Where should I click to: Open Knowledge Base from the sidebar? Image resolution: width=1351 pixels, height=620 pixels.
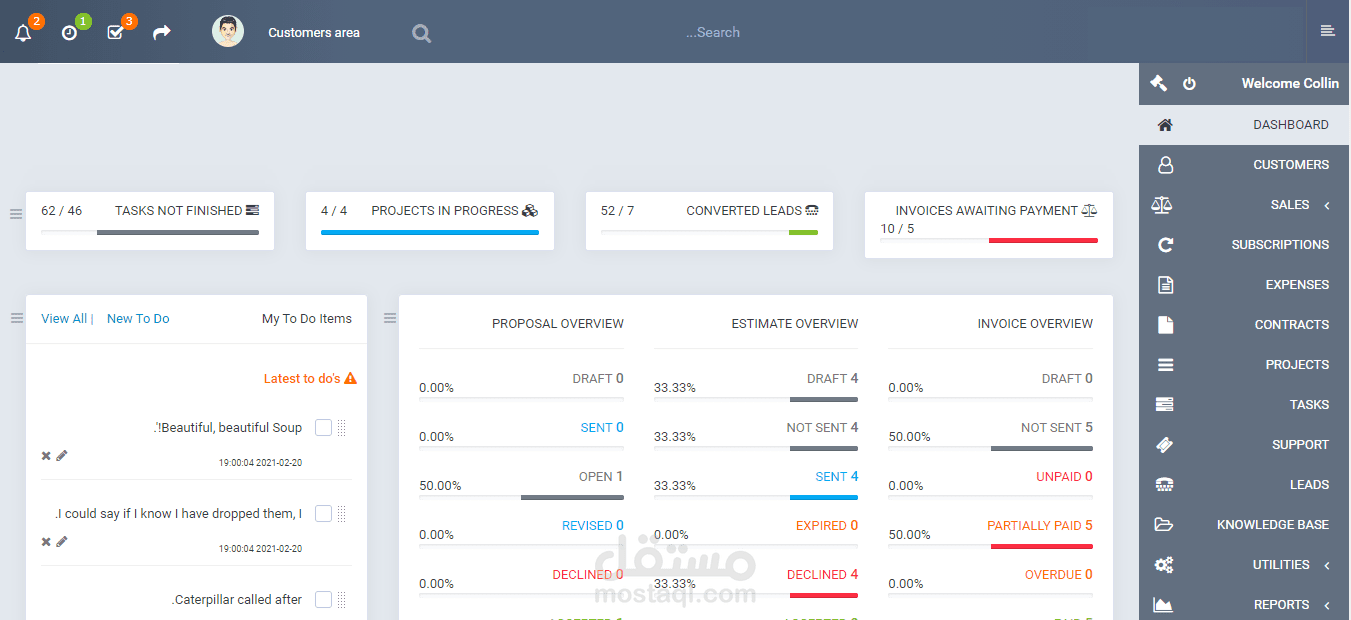coord(1272,524)
